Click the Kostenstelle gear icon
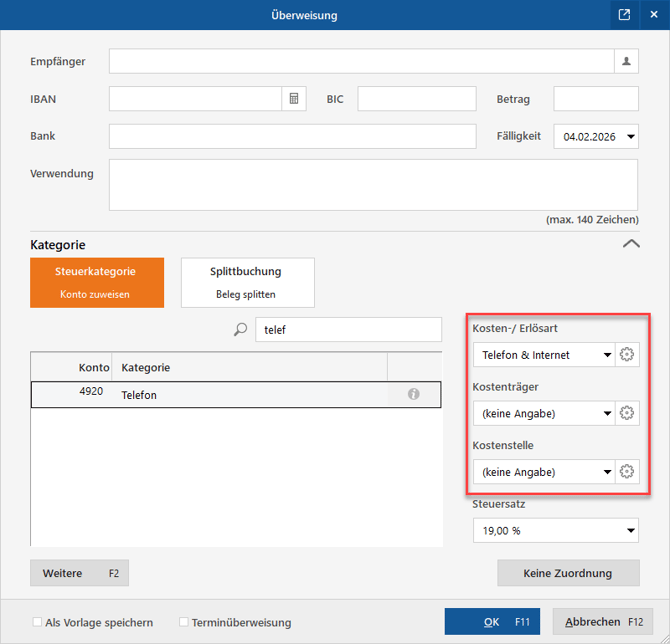The height and width of the screenshot is (644, 670). [x=627, y=472]
